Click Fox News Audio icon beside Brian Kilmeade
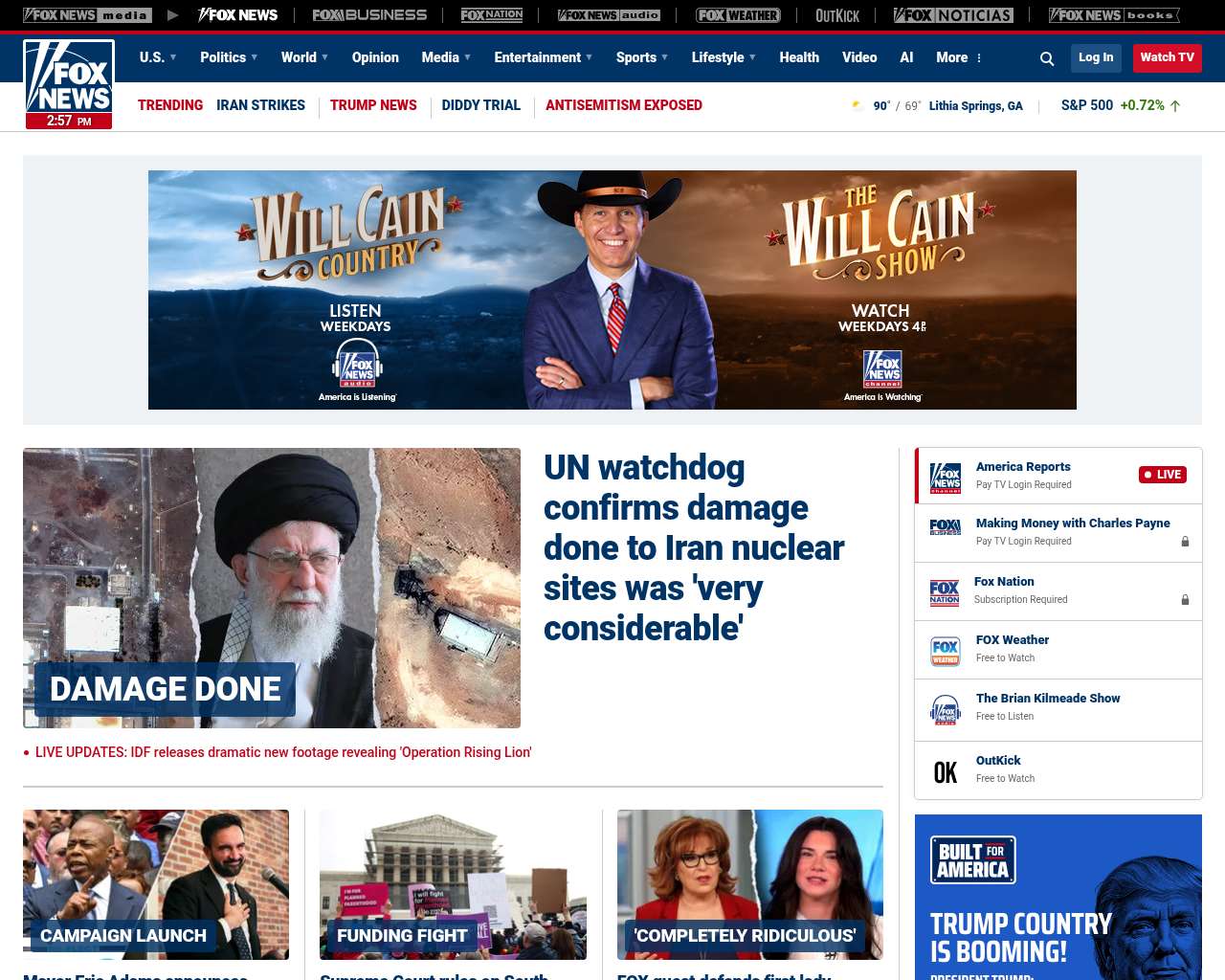The width and height of the screenshot is (1225, 980). point(946,710)
